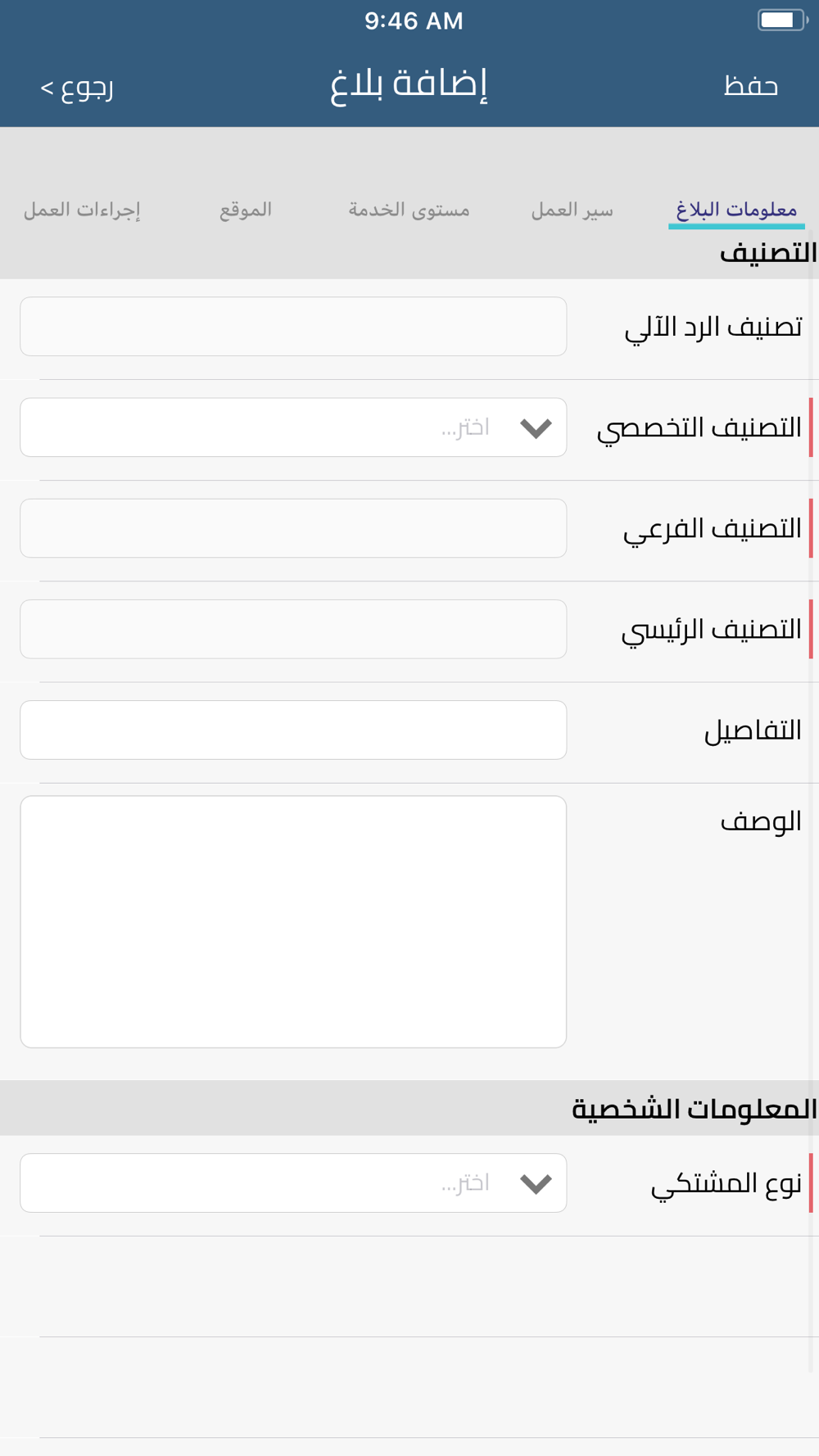Click the التصنيف الفرعي field

293,528
